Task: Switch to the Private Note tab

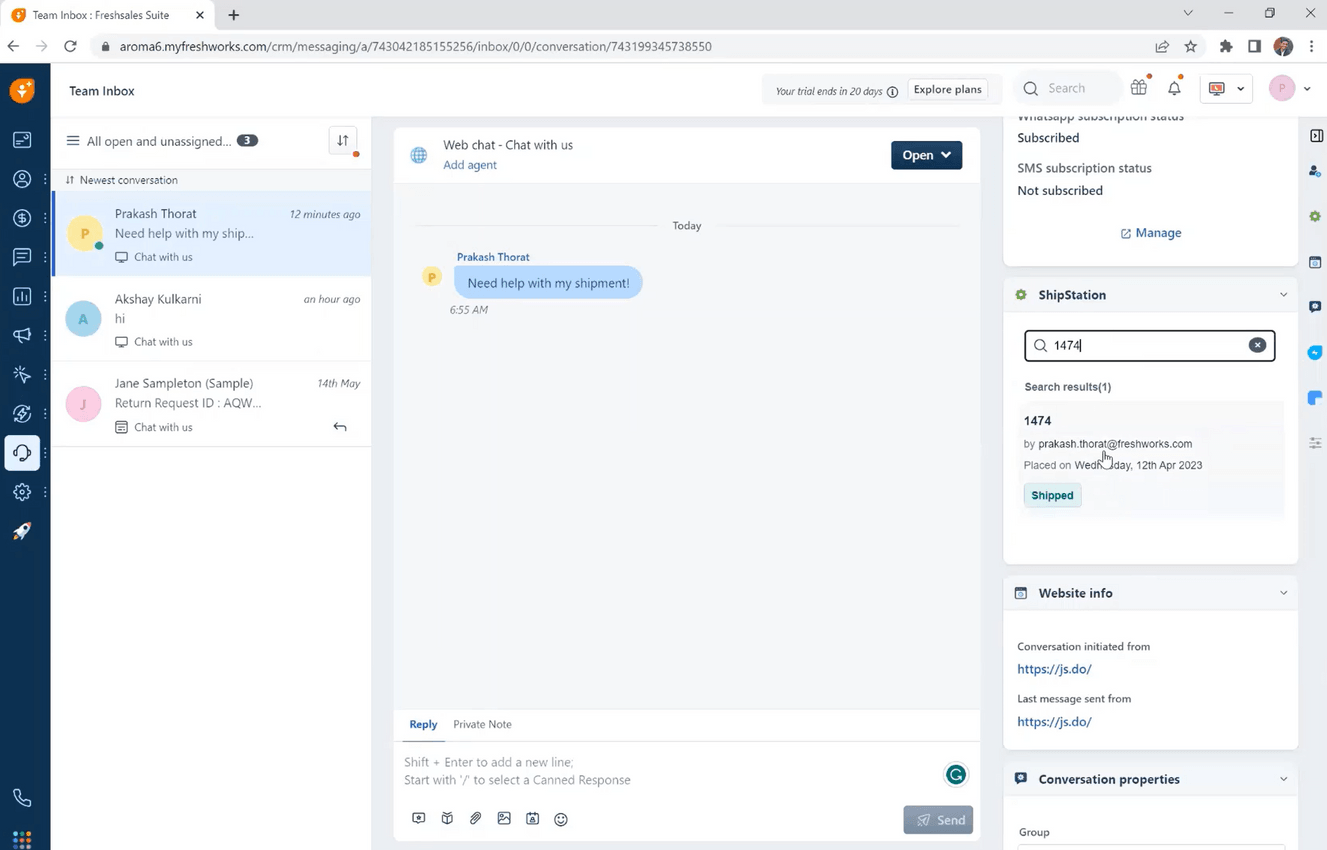Action: pyautogui.click(x=482, y=724)
